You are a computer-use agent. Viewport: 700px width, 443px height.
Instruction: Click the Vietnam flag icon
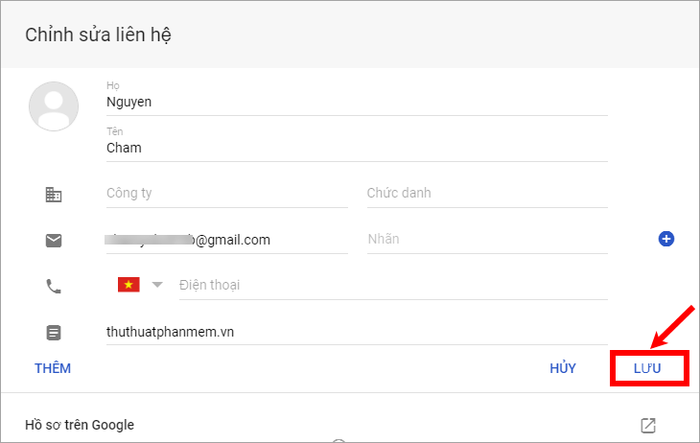(129, 284)
